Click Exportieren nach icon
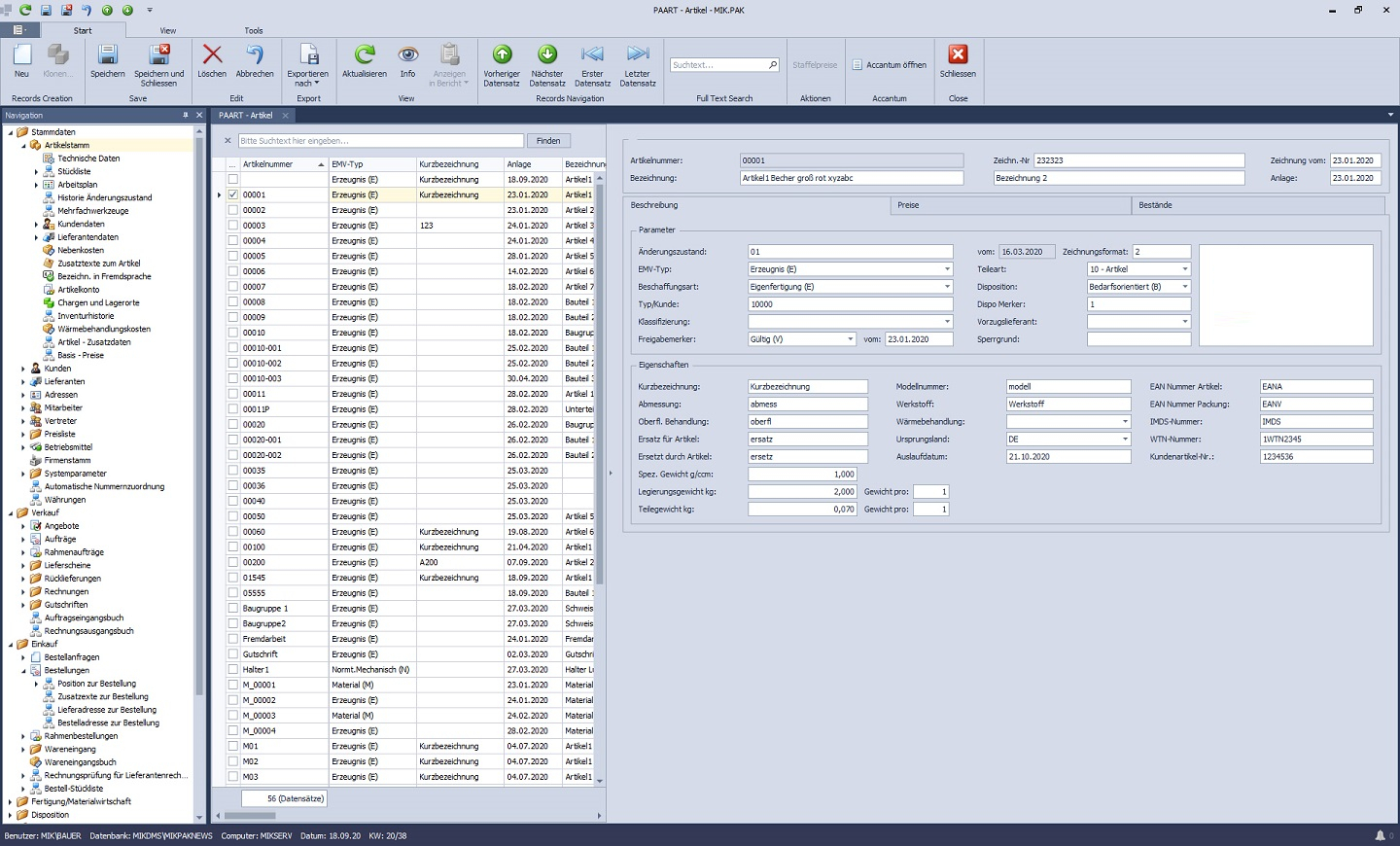 point(308,55)
